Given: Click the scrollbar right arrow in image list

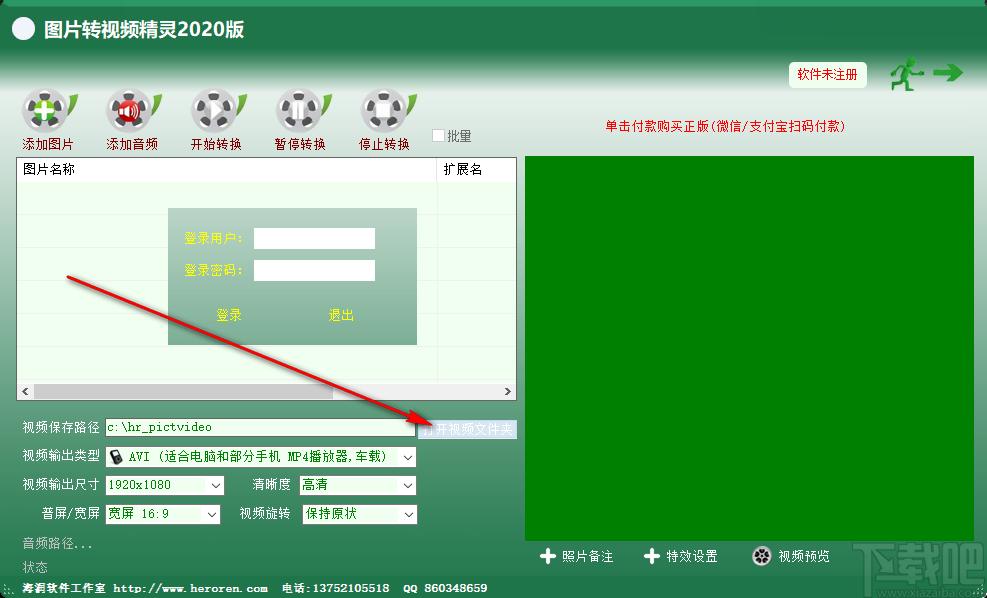Looking at the screenshot, I should pyautogui.click(x=507, y=392).
